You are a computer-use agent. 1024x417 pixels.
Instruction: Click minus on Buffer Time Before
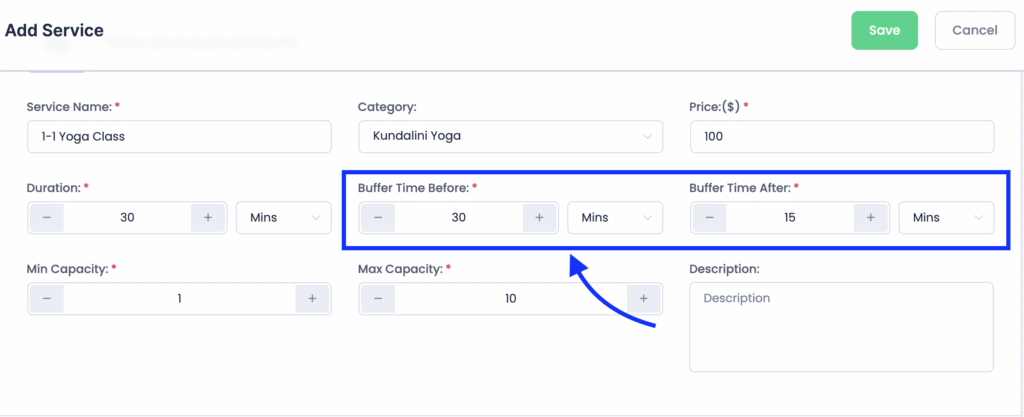coord(378,217)
